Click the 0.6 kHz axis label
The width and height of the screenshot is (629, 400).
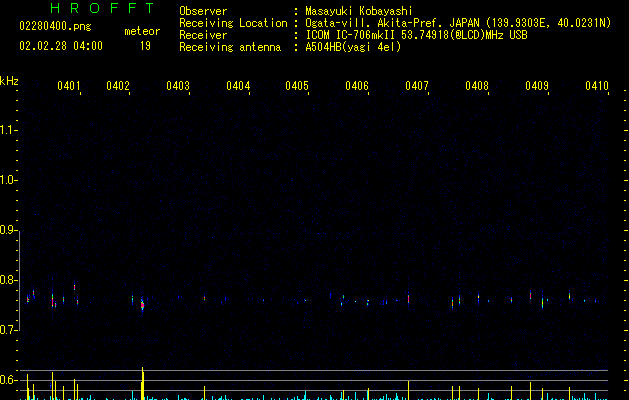(x=8, y=380)
